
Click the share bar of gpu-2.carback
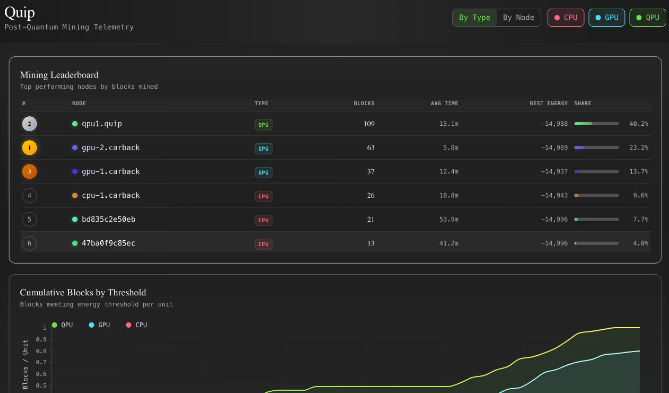pyautogui.click(x=596, y=148)
